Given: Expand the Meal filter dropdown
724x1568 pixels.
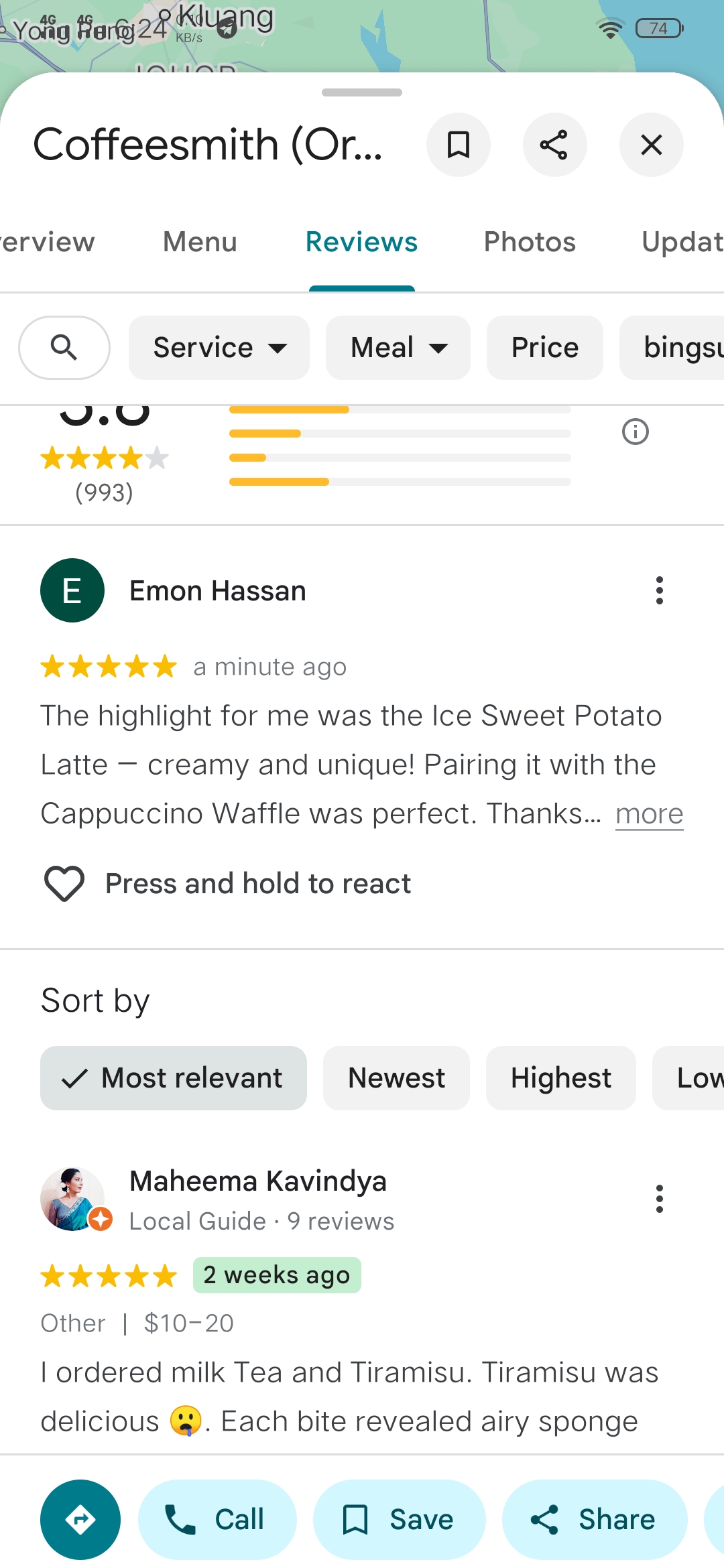Looking at the screenshot, I should (398, 348).
